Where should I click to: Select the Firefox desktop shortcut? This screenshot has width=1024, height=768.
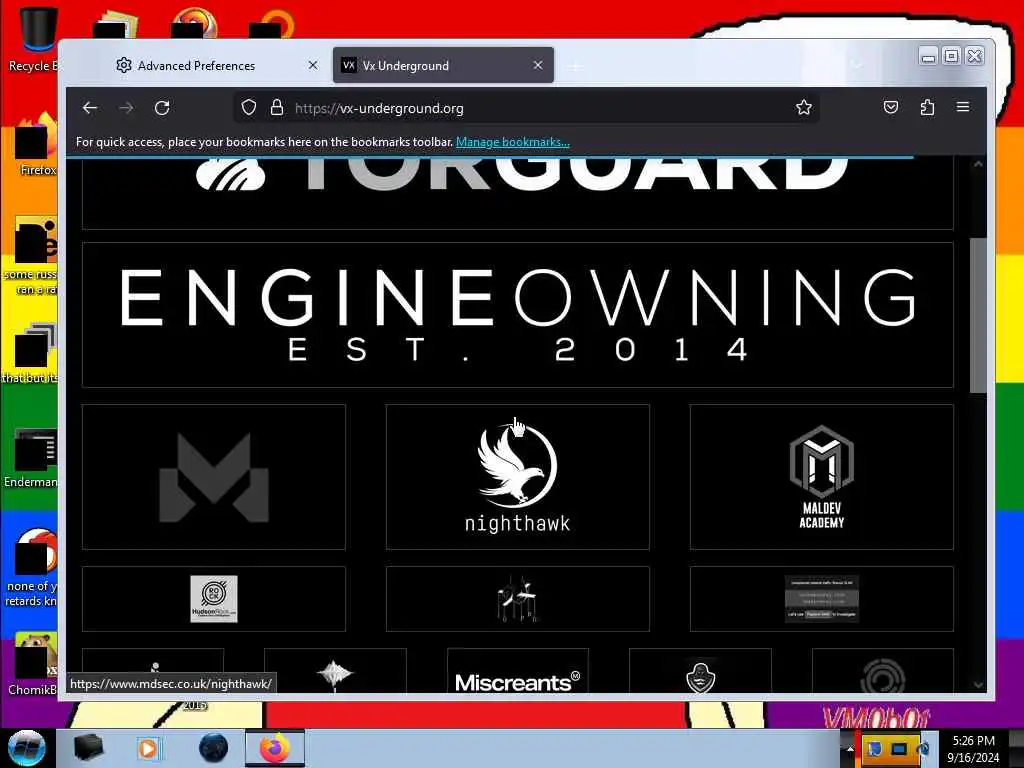tap(33, 145)
